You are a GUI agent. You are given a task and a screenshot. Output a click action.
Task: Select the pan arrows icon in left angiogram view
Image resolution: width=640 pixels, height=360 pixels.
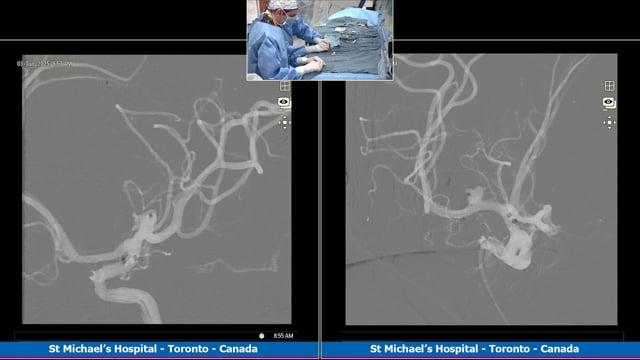[x=284, y=122]
